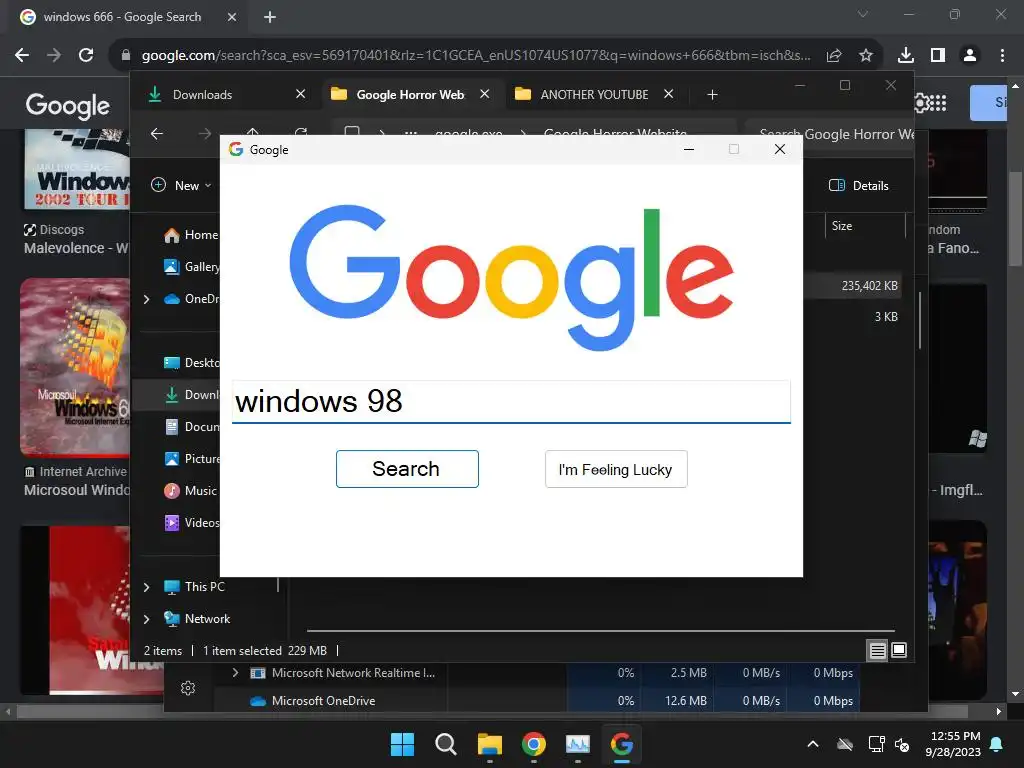Open Chrome from the taskbar

click(x=534, y=744)
